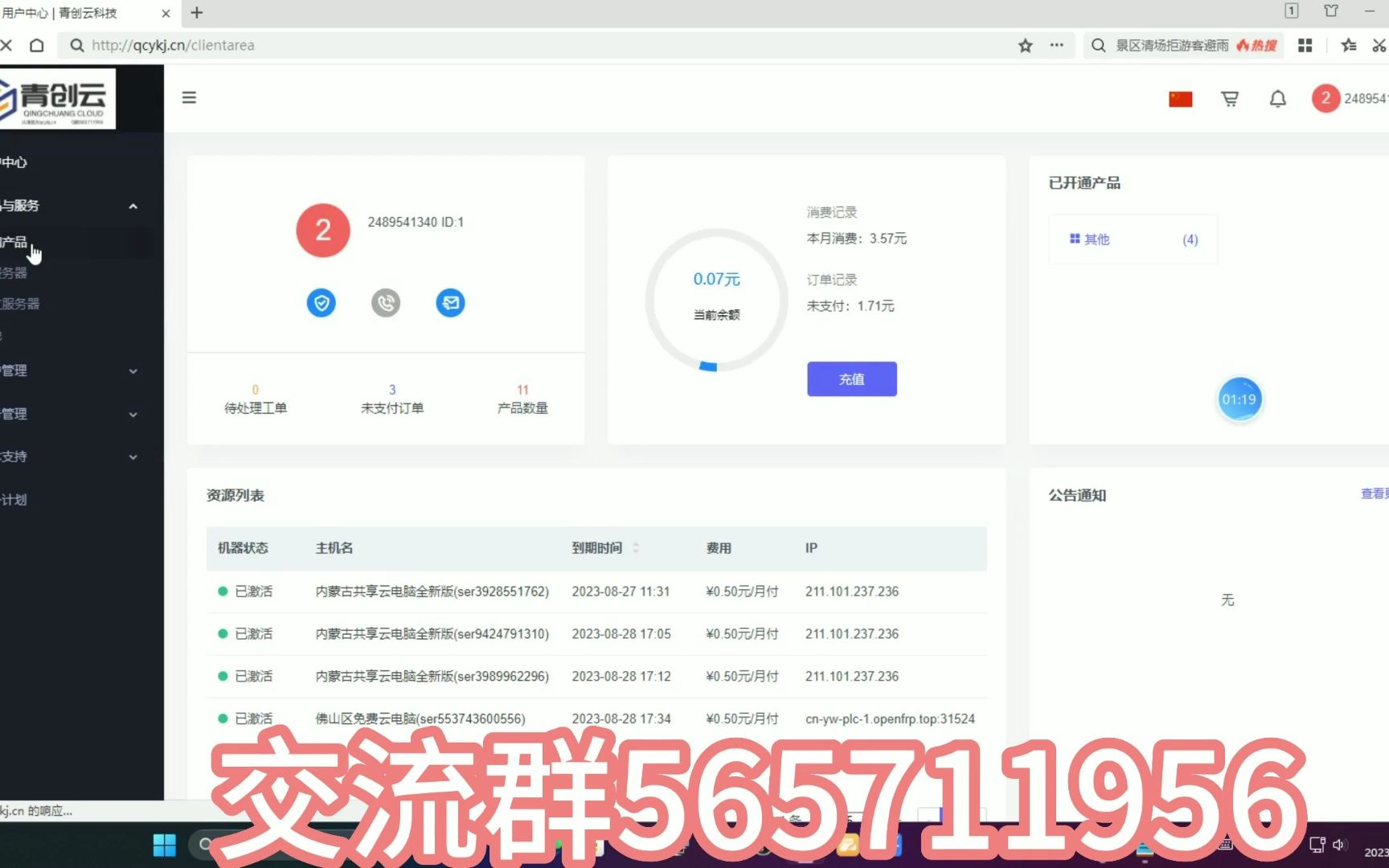Click the blue security shield icon
1389x868 pixels.
[x=322, y=303]
